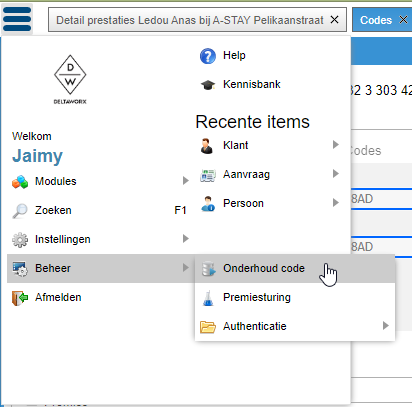The height and width of the screenshot is (407, 412).
Task: Expand the Klant recent items arrow
Action: pyautogui.click(x=336, y=144)
